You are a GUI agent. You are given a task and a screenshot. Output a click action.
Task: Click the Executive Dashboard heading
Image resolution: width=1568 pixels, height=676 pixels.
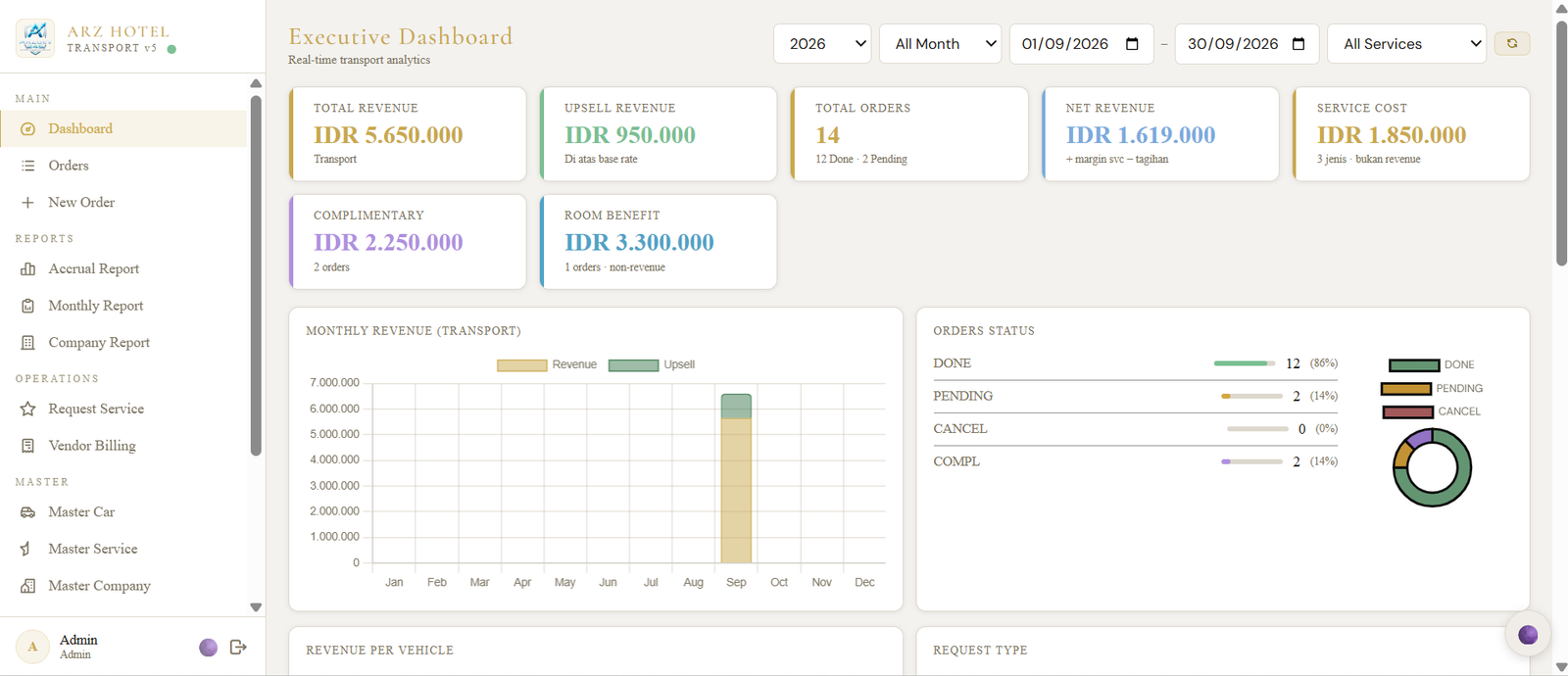400,37
